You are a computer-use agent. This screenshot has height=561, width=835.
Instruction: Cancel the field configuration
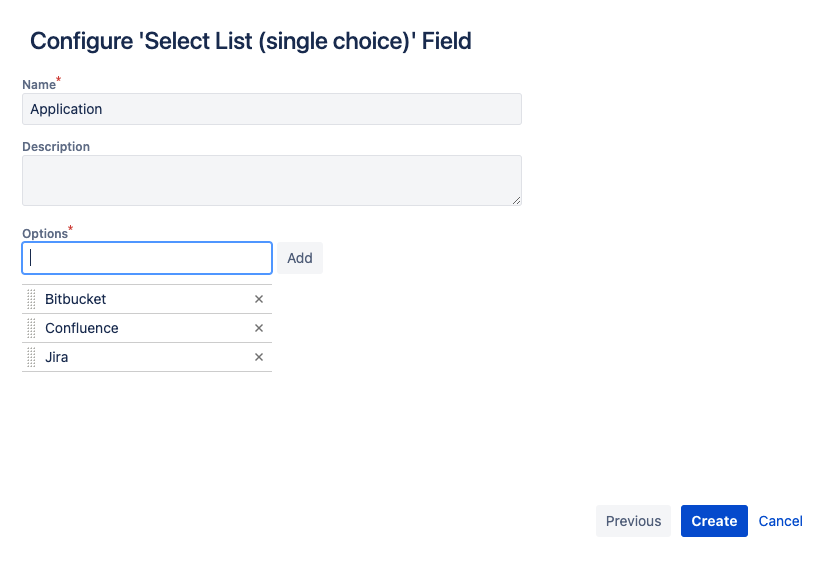780,521
